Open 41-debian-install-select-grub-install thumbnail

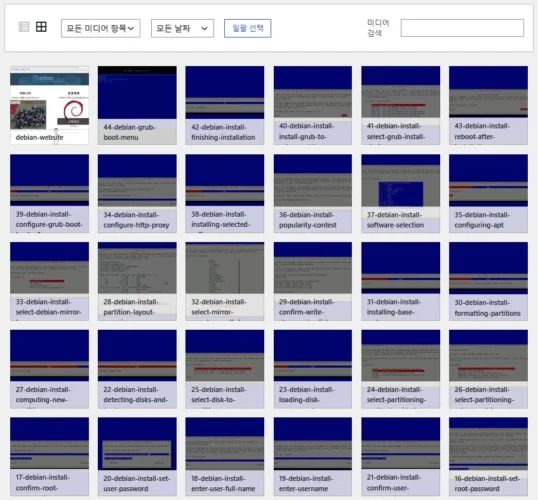coord(400,105)
